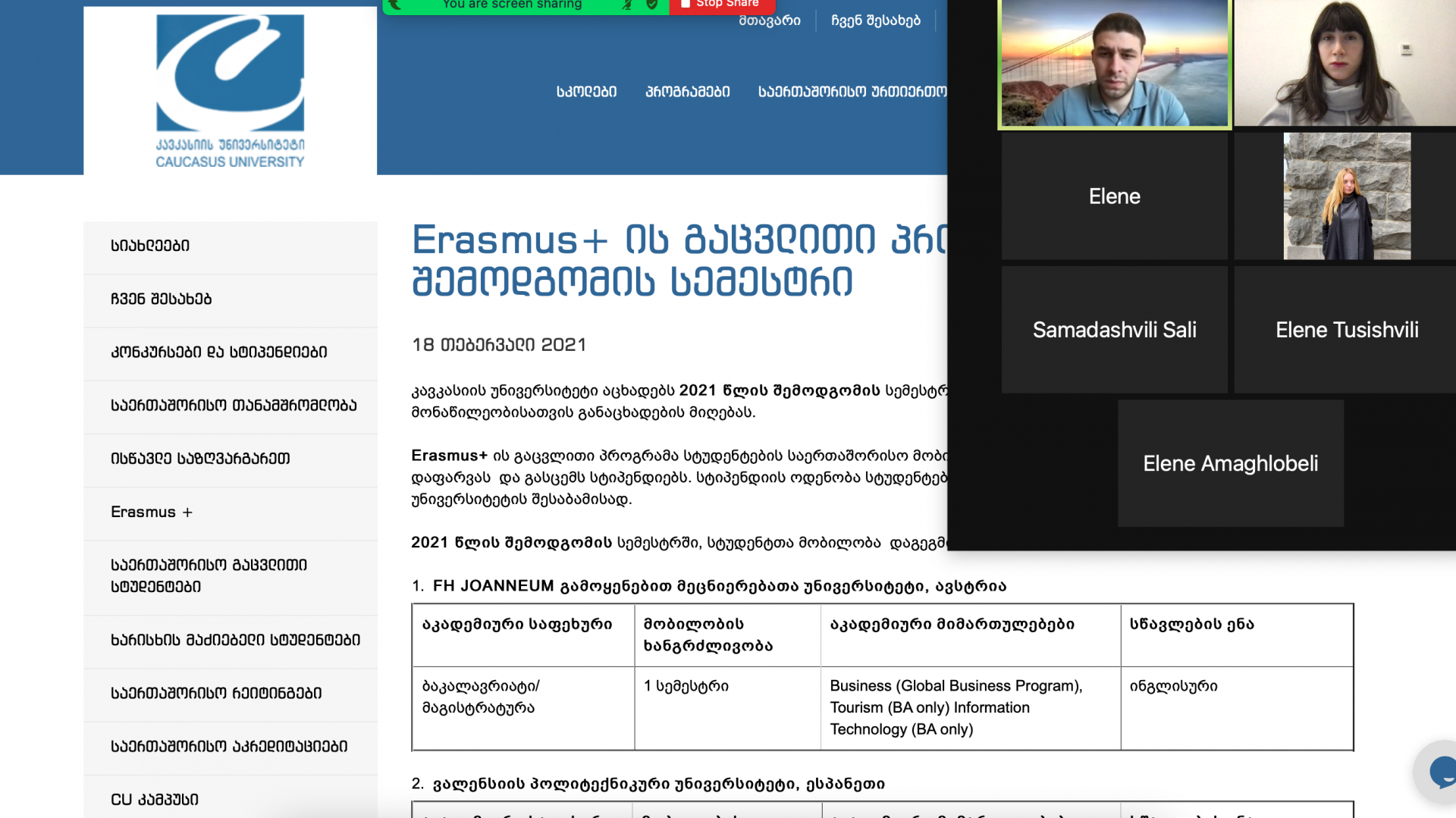Open ისწავლე საზღვარგარეთ sidebar item
This screenshot has width=1456, height=818.
coord(230,459)
